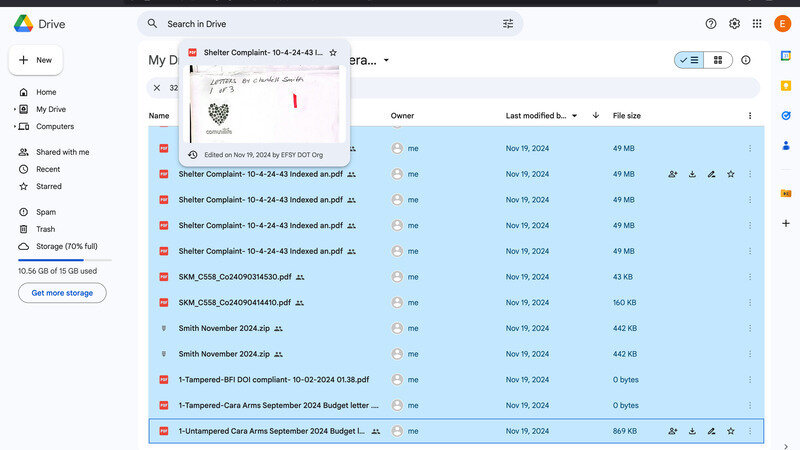Rename the 1-Untampered Cara Arms file

(x=711, y=431)
